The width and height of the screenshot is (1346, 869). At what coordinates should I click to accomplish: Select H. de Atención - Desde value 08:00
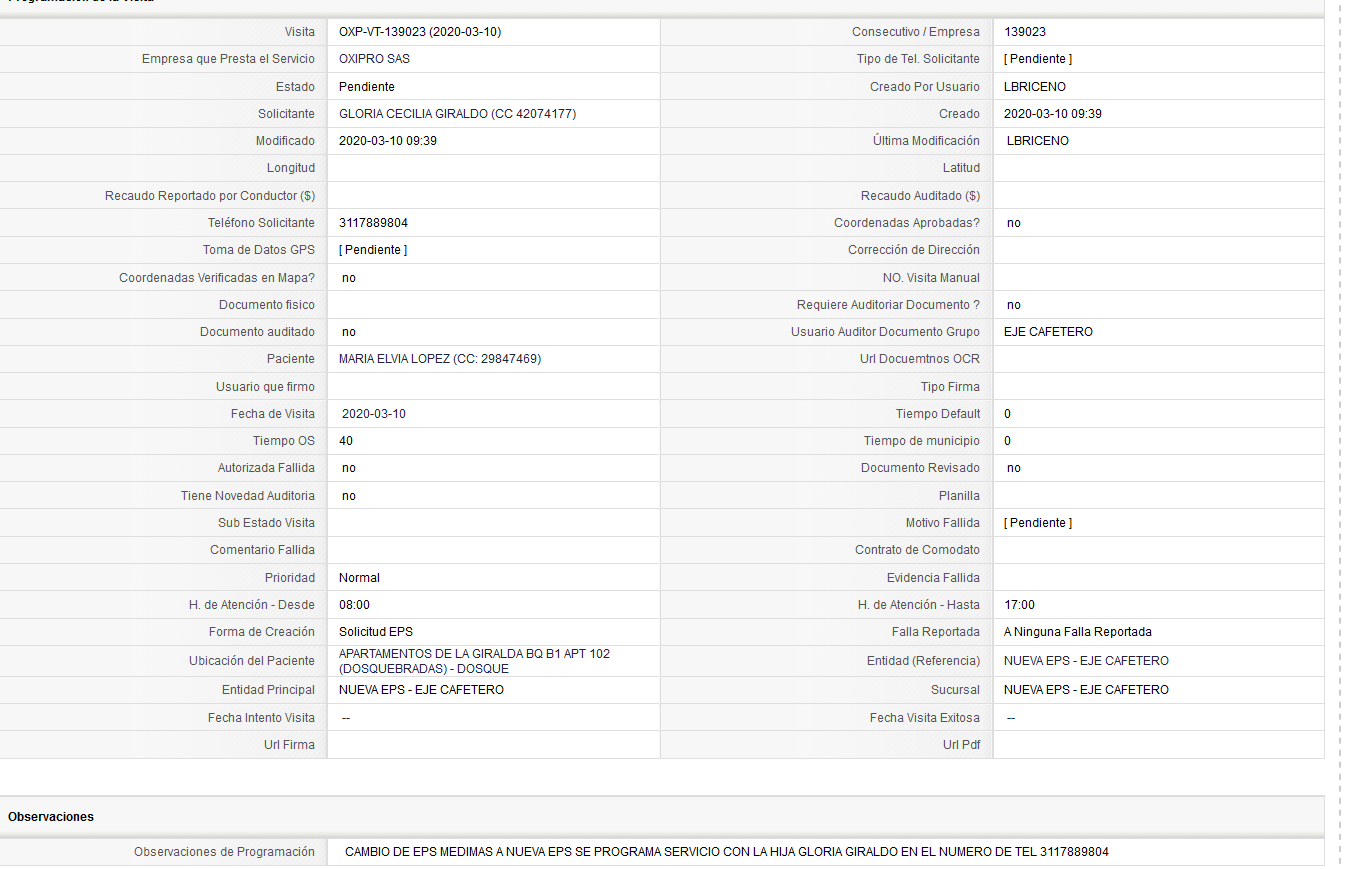click(354, 605)
